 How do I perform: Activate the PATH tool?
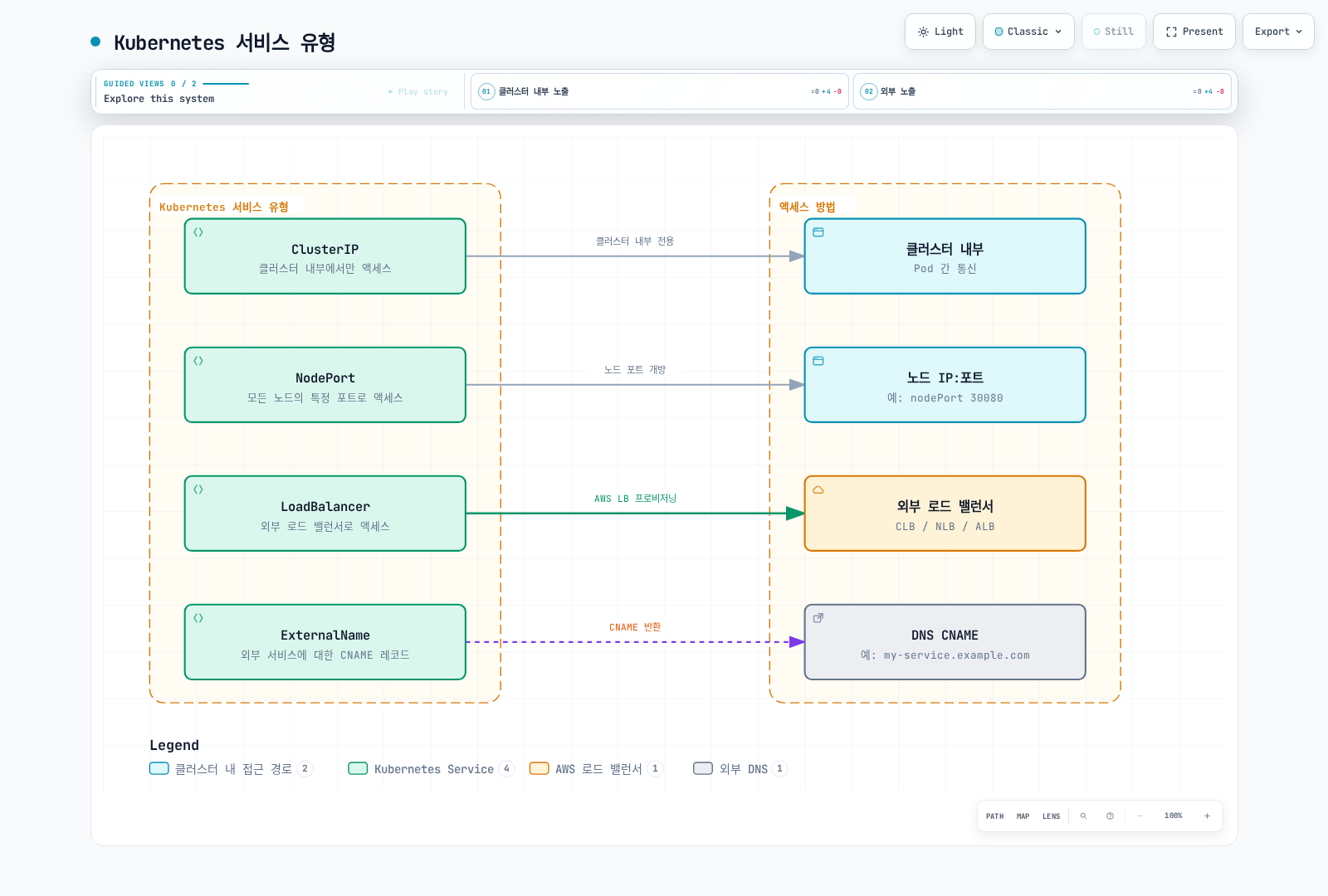click(x=994, y=816)
